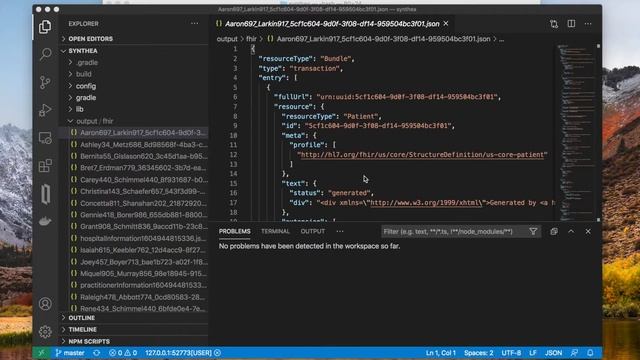The image size is (640, 360).
Task: Switch to the TERMINAL tab
Action: 275,231
